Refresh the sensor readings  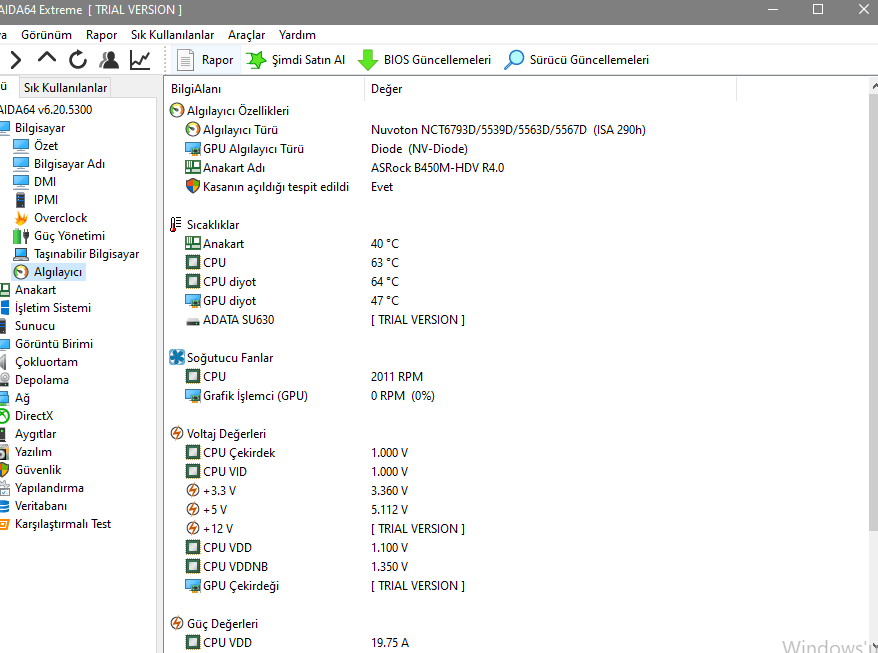click(x=78, y=59)
